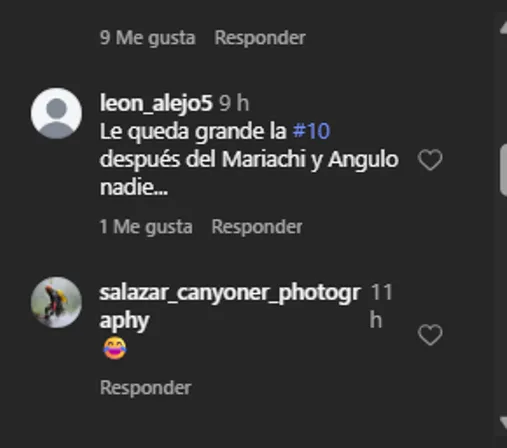View the 1 Me gusta likes list
This screenshot has width=507, height=448.
coord(146,227)
